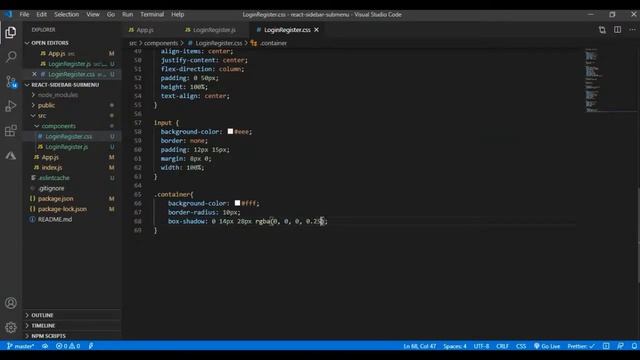
Task: Click the synchronize changes cloud icon in status bar
Action: point(45,346)
